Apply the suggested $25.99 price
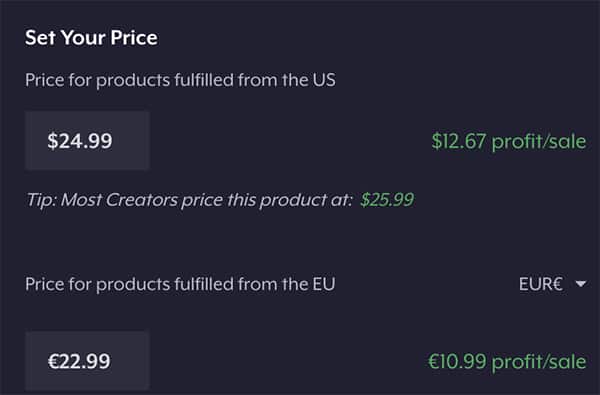Viewport: 600px width, 395px height. [387, 200]
